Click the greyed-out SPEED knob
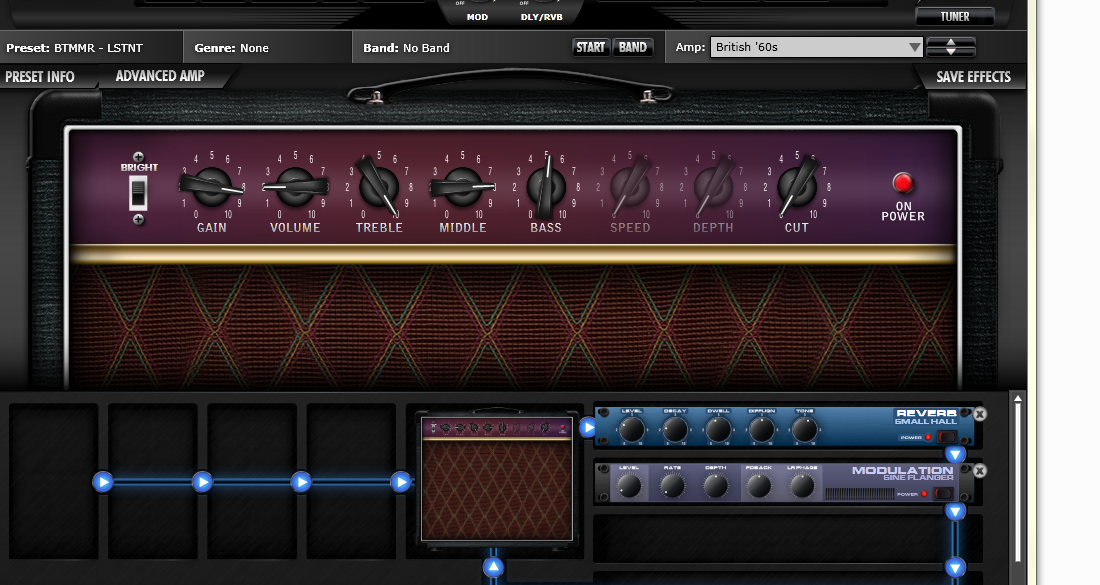 630,186
